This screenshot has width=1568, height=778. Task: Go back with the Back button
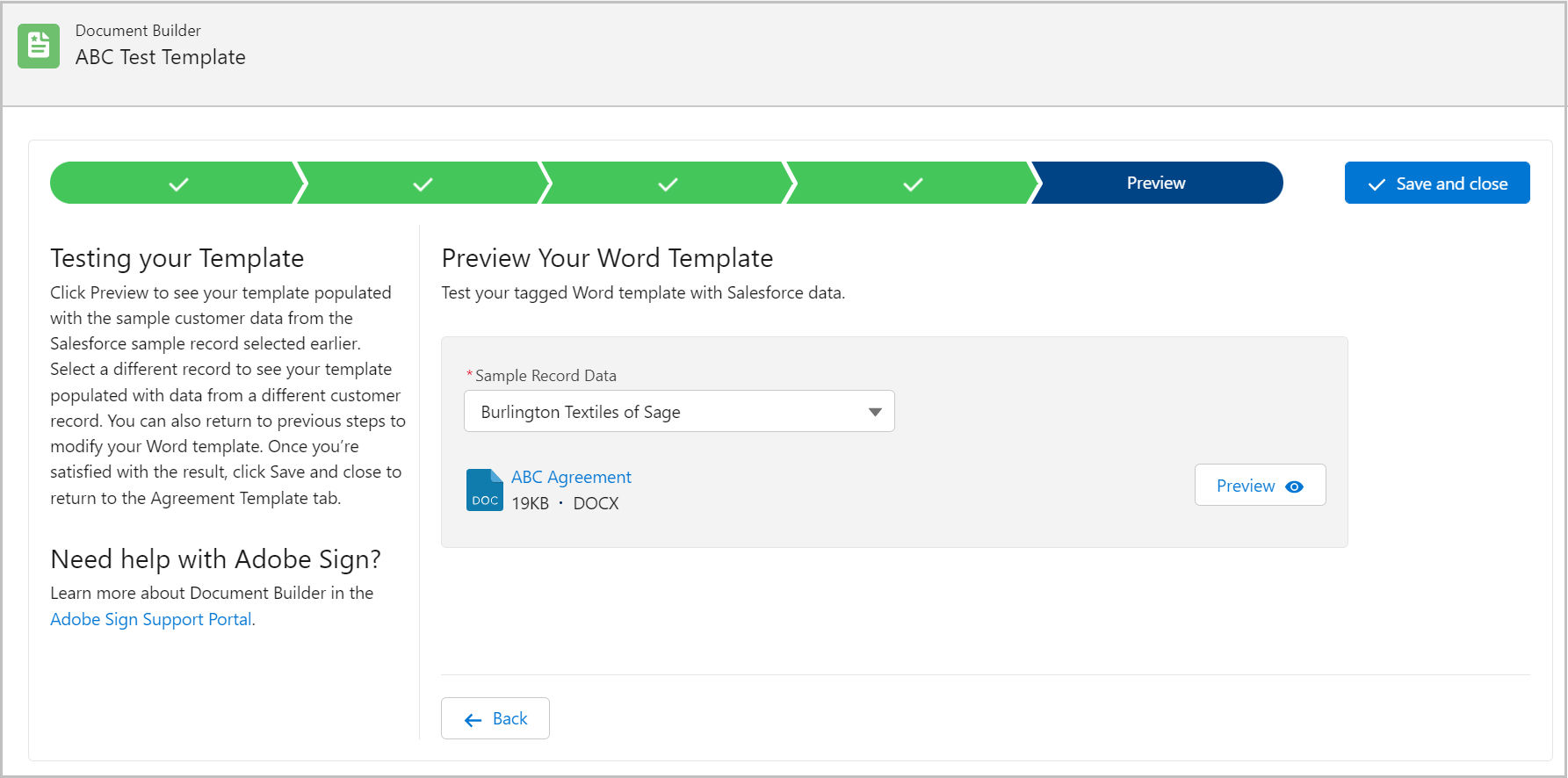495,718
